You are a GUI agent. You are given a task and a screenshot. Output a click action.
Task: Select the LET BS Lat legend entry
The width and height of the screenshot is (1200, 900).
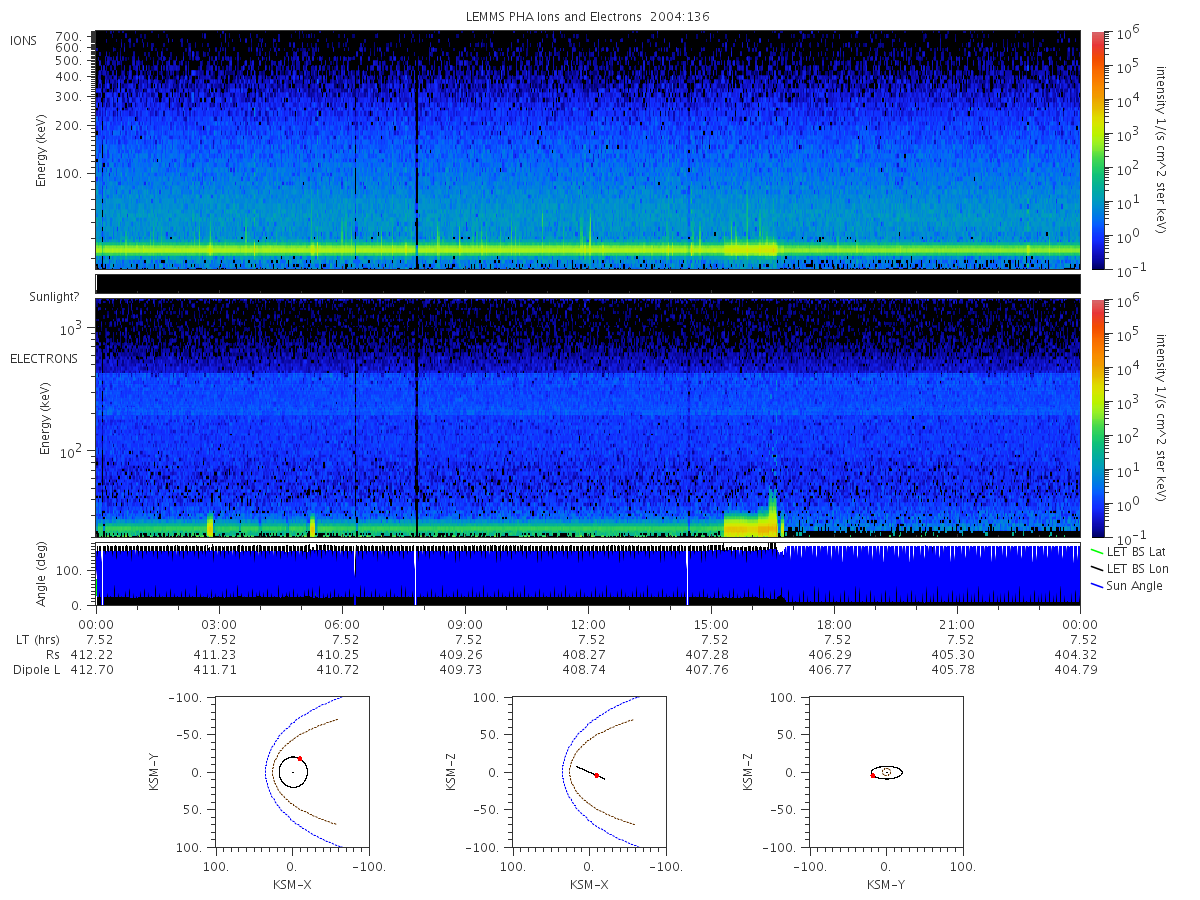click(x=1128, y=551)
